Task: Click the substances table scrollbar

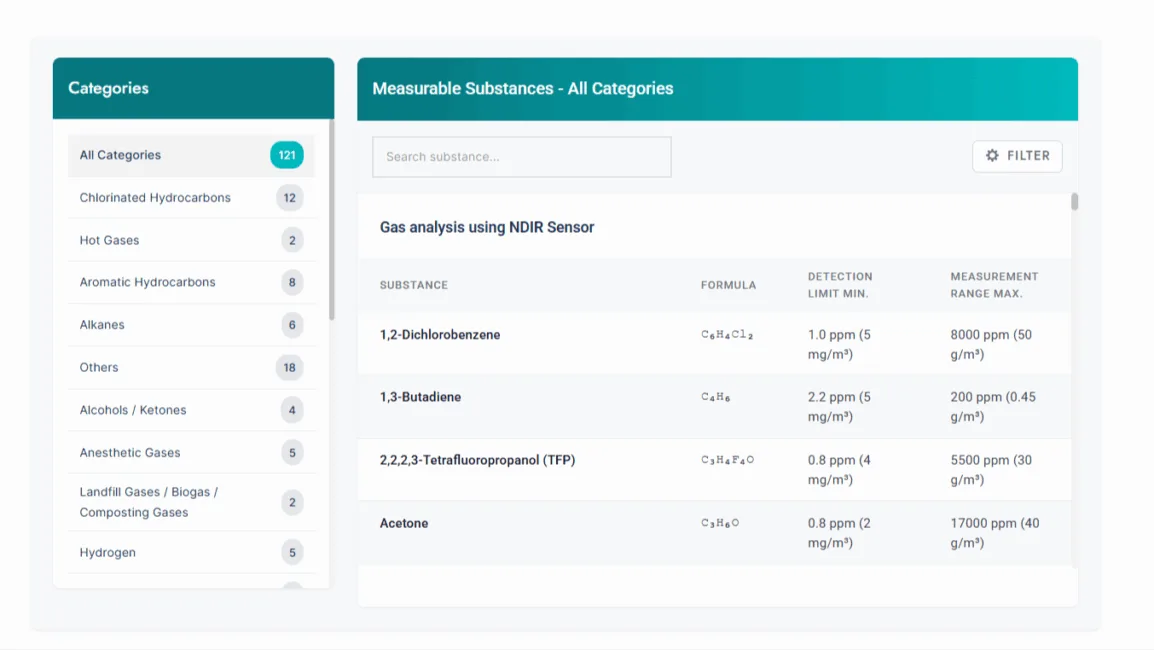Action: pyautogui.click(x=1075, y=202)
